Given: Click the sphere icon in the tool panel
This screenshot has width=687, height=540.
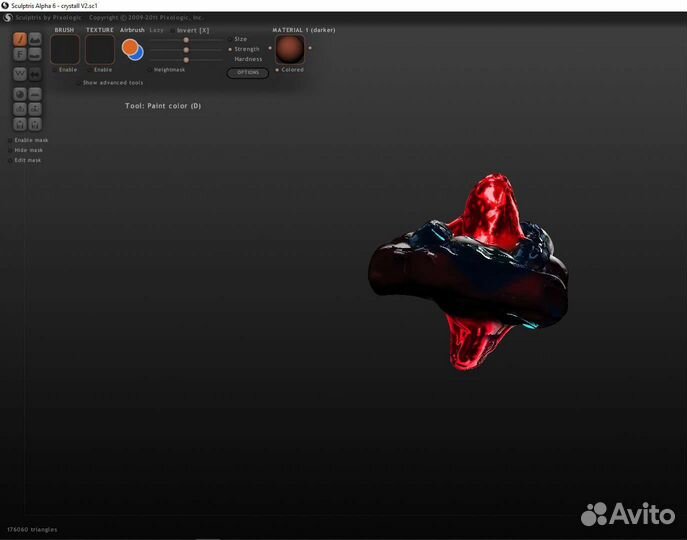Looking at the screenshot, I should (20, 93).
